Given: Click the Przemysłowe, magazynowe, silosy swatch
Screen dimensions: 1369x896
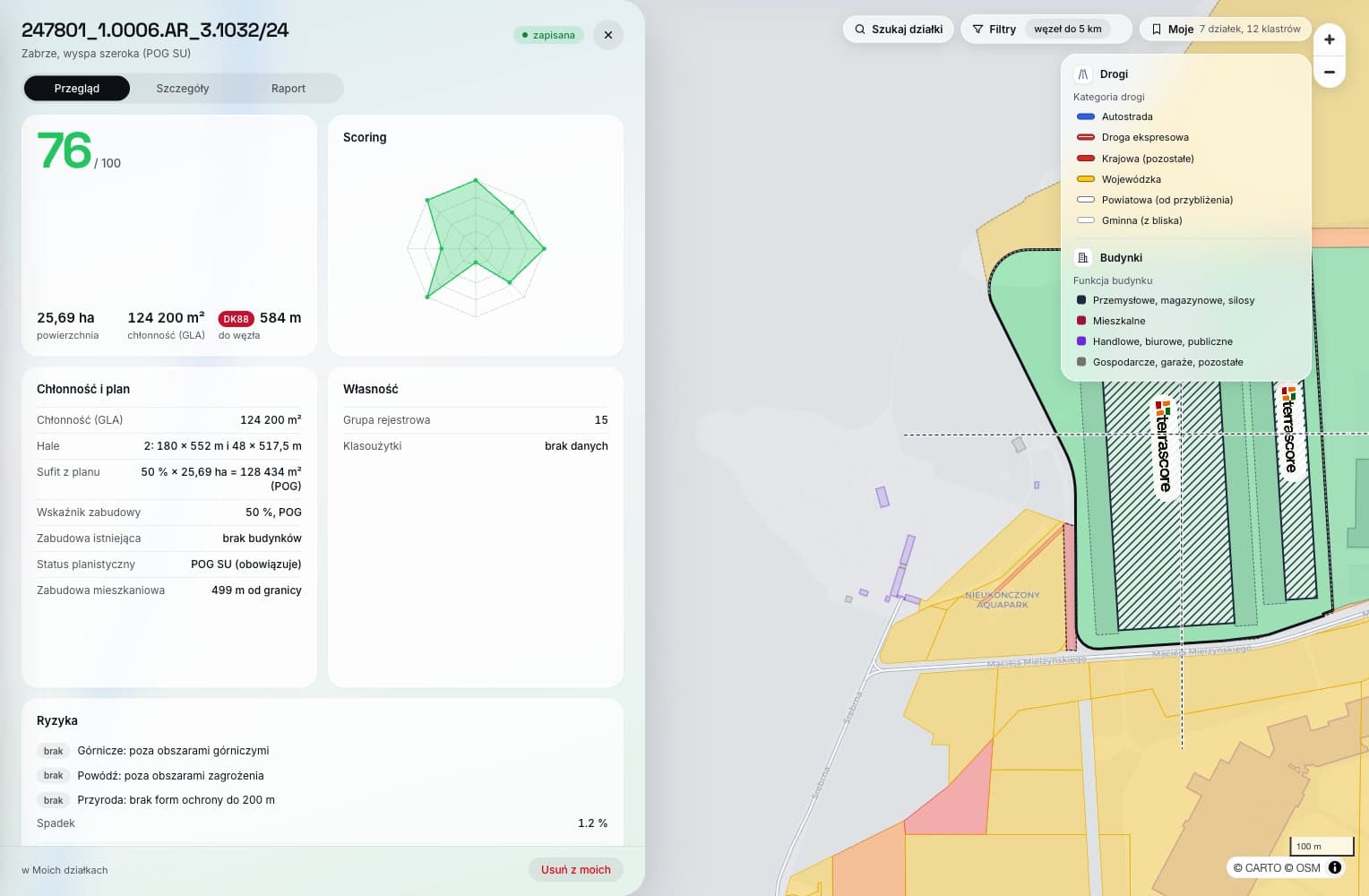Looking at the screenshot, I should click(x=1081, y=300).
